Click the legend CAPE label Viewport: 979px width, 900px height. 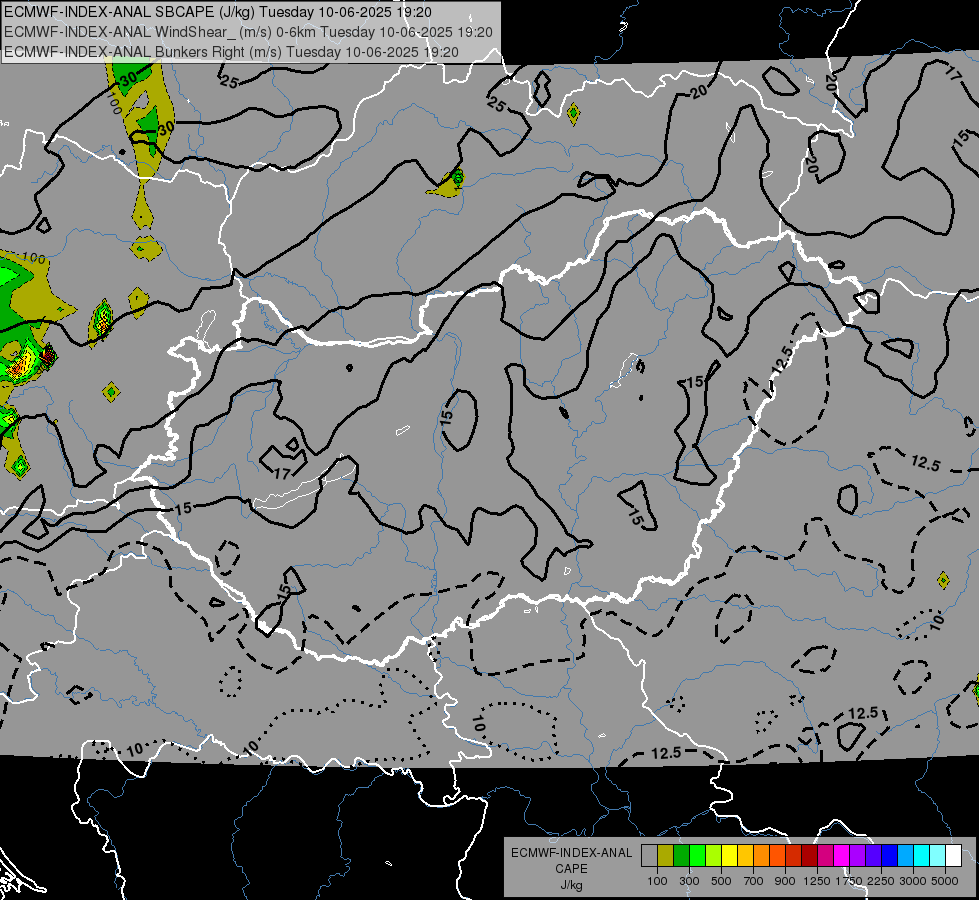coord(571,869)
